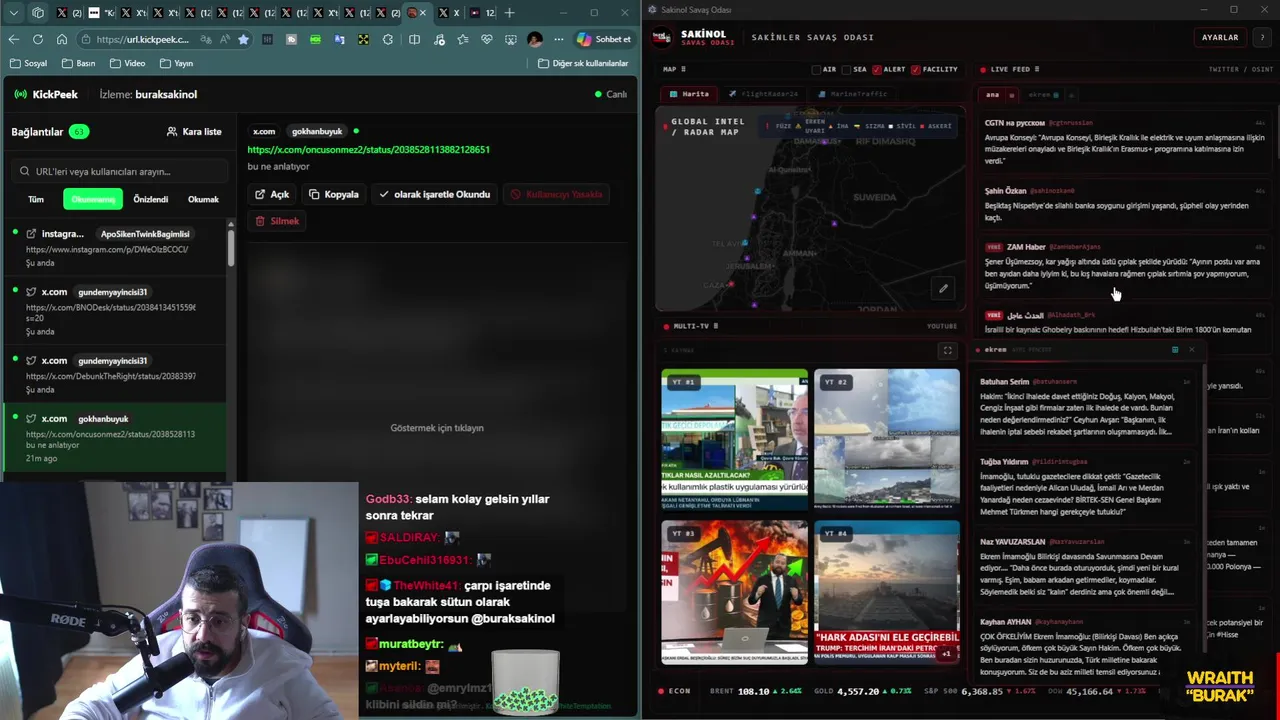Select the Tüm filter tab
The width and height of the screenshot is (1280, 720).
(x=36, y=199)
